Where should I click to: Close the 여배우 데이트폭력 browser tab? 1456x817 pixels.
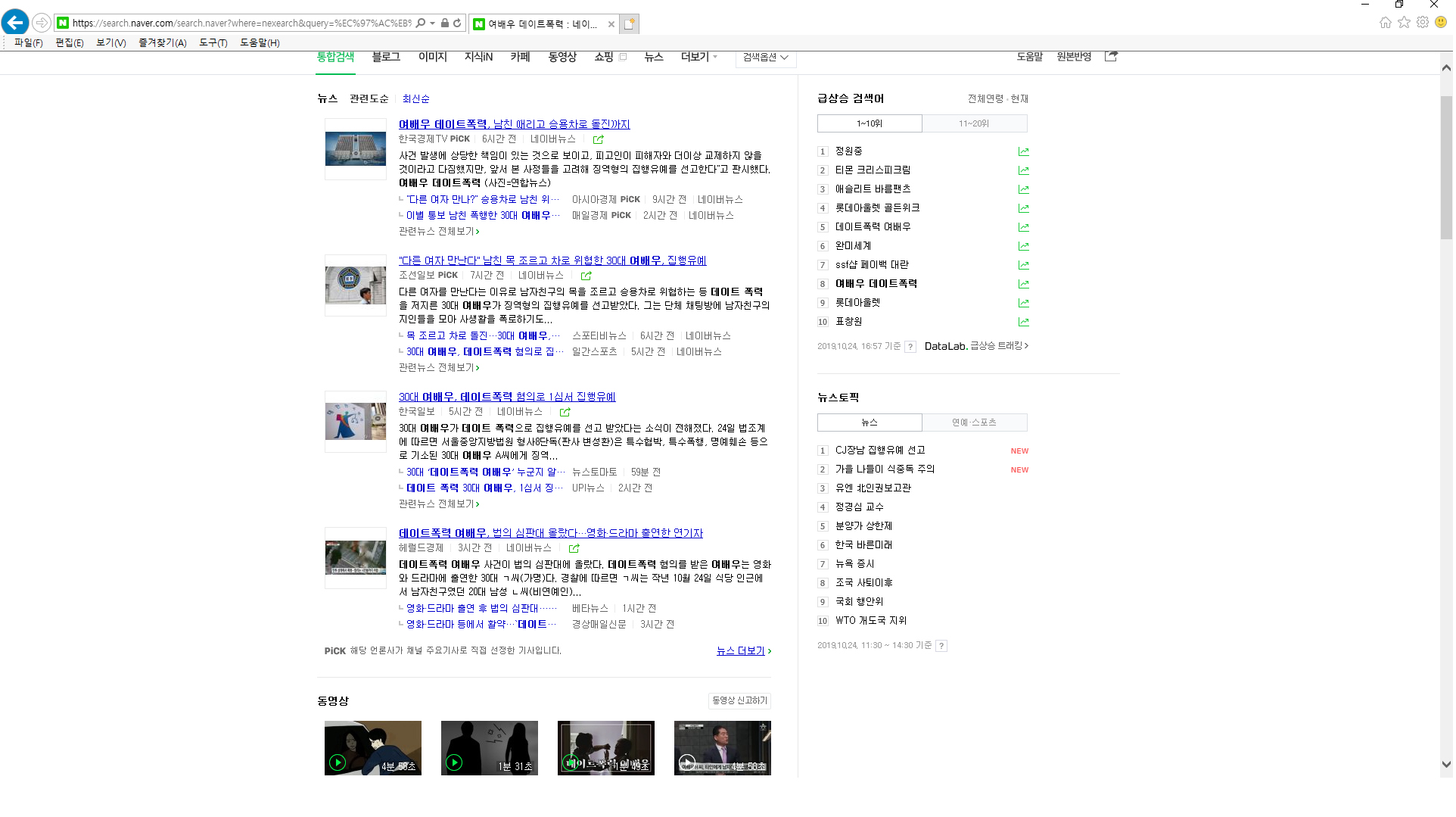click(611, 24)
